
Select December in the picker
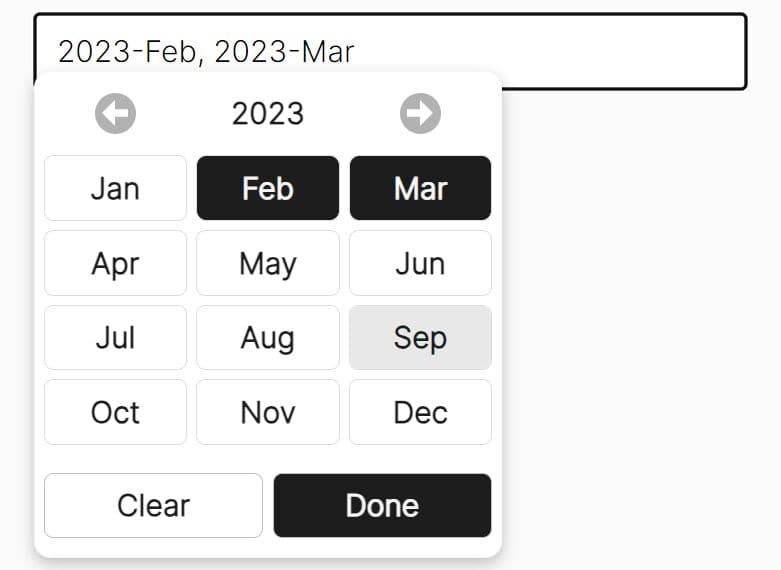[x=420, y=412]
